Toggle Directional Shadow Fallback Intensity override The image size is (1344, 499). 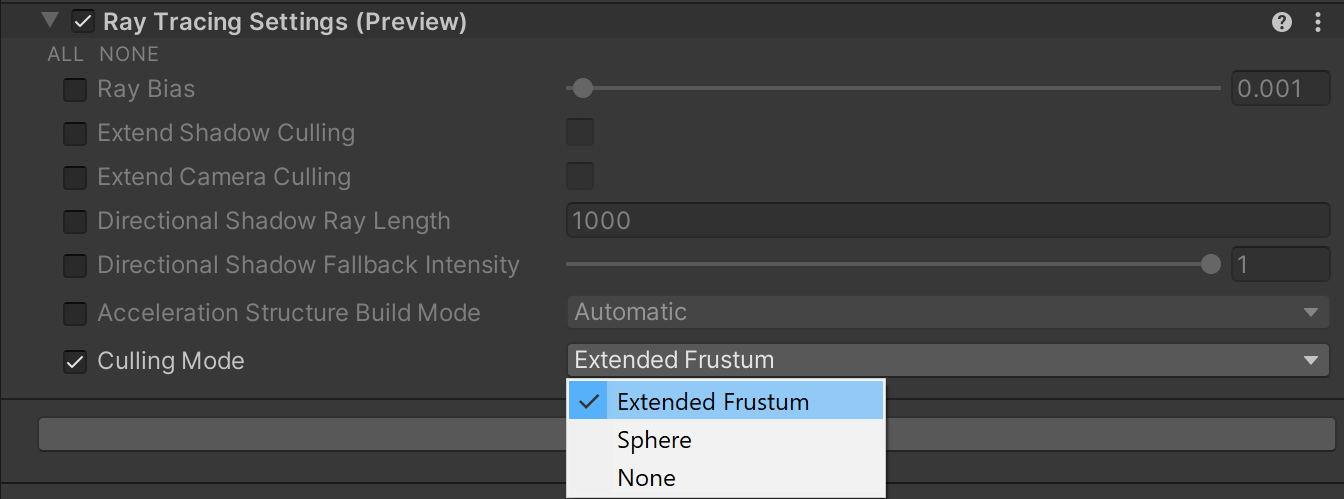click(x=75, y=266)
